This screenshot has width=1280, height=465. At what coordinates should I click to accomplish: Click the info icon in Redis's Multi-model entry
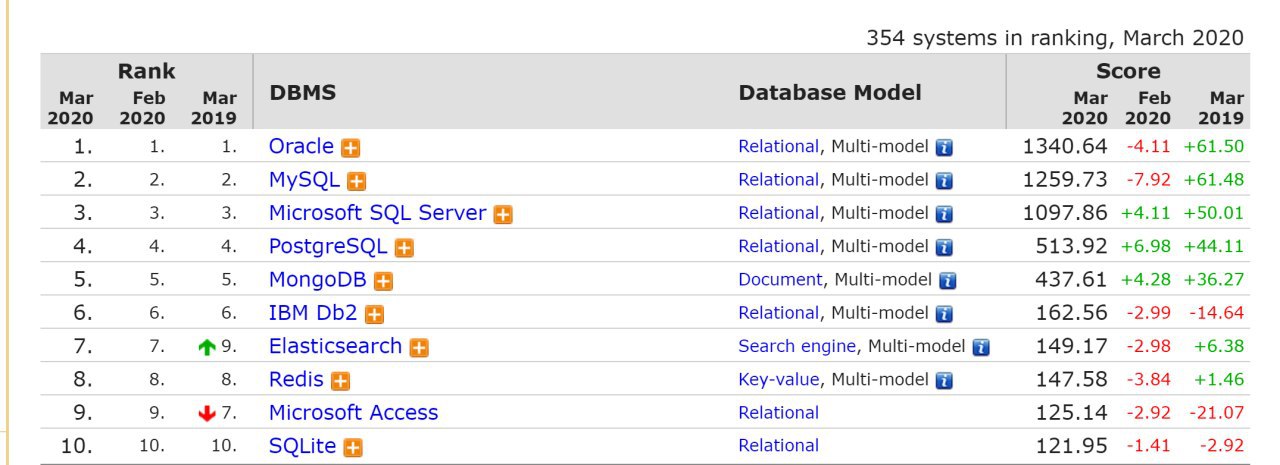(944, 381)
